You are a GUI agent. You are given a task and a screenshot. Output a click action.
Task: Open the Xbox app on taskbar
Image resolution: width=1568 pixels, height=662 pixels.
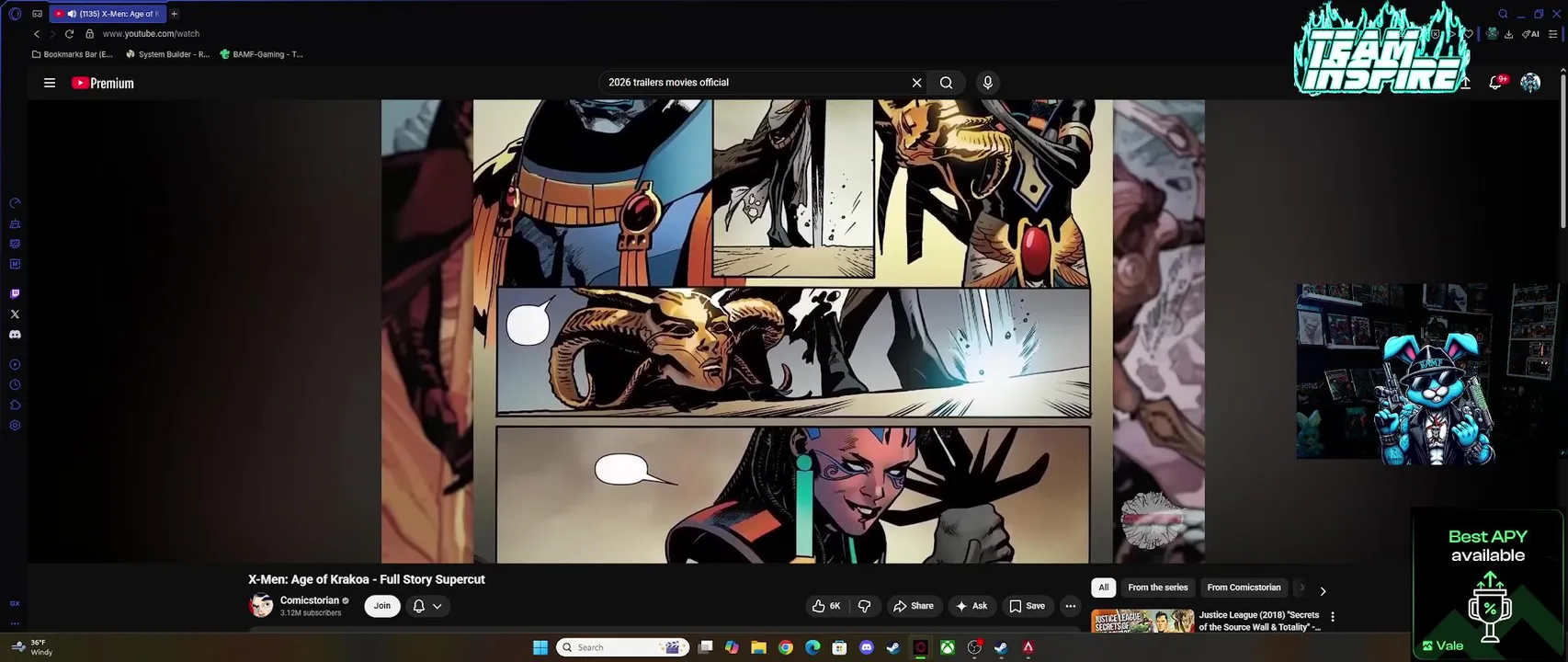click(x=947, y=647)
